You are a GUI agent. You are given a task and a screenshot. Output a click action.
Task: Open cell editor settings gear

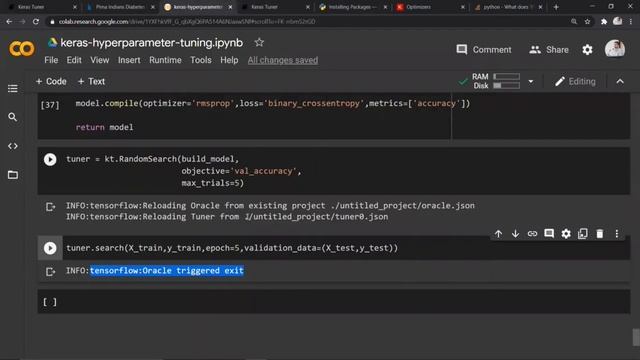566,234
